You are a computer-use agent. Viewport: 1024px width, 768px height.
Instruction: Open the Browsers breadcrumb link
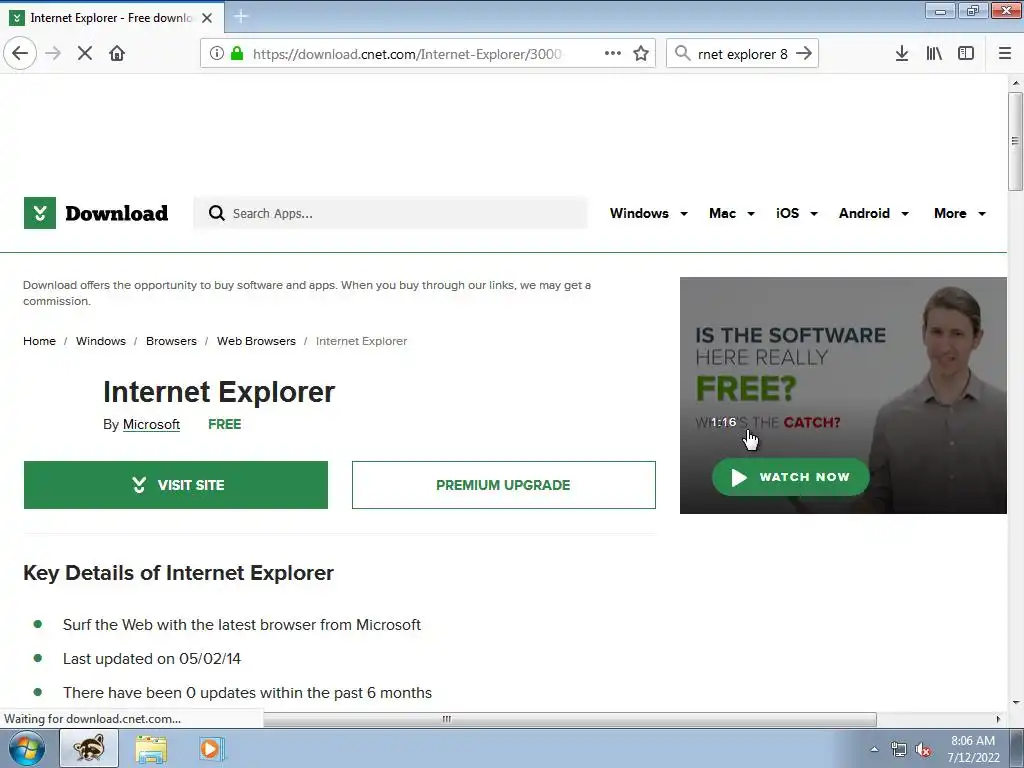(171, 341)
